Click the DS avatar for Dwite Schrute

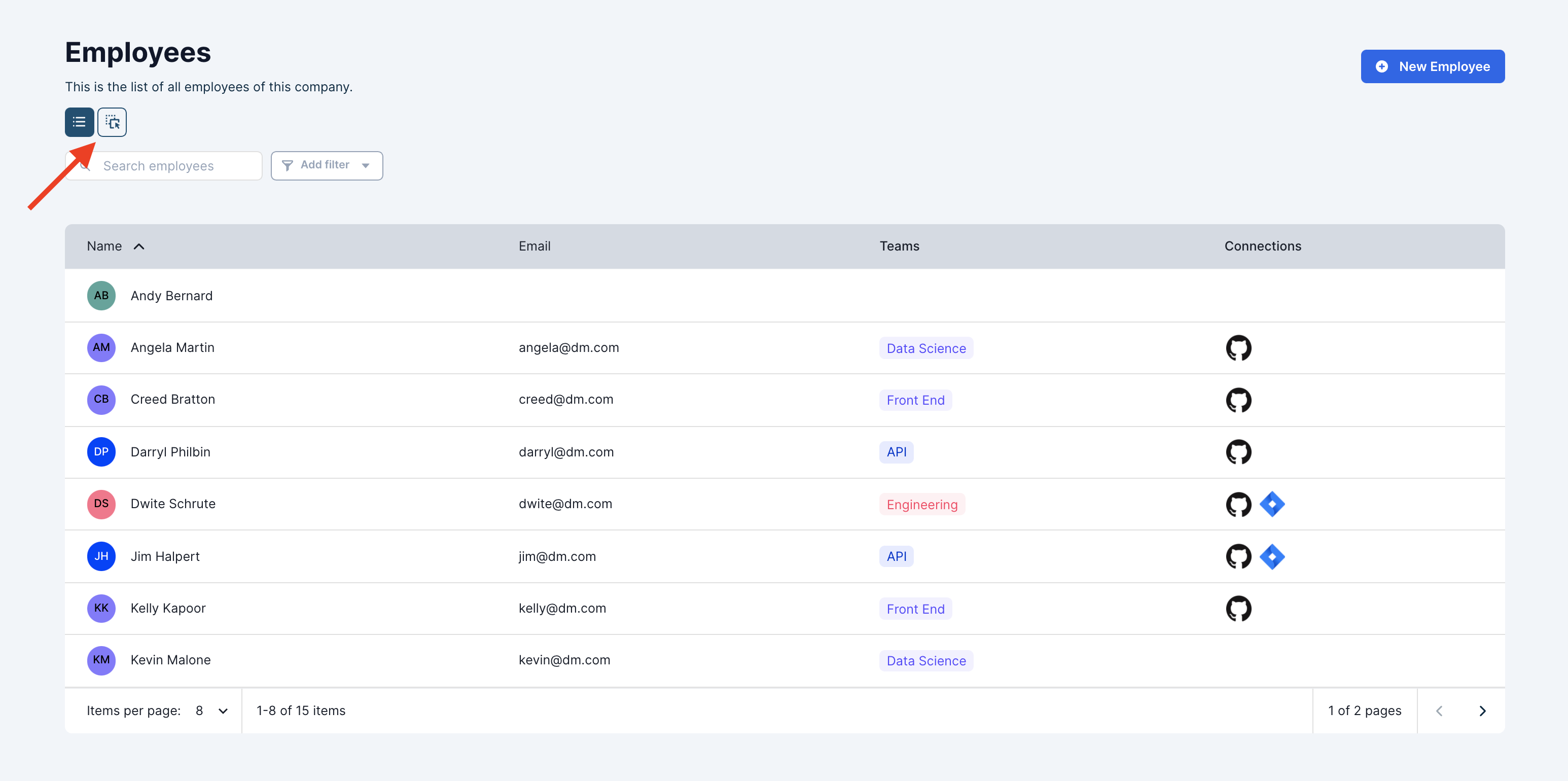pos(101,504)
